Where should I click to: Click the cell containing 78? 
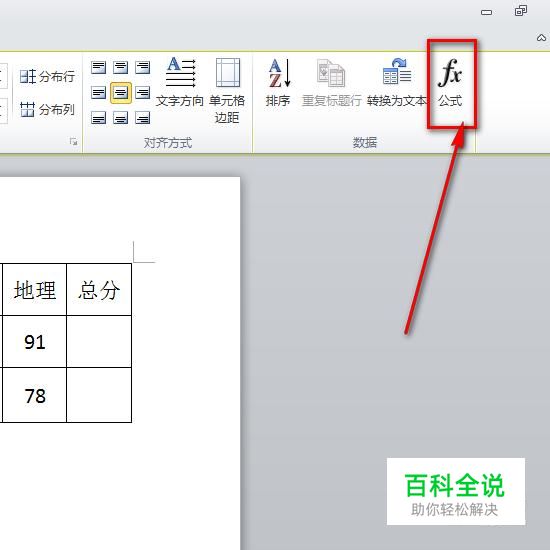[x=34, y=395]
